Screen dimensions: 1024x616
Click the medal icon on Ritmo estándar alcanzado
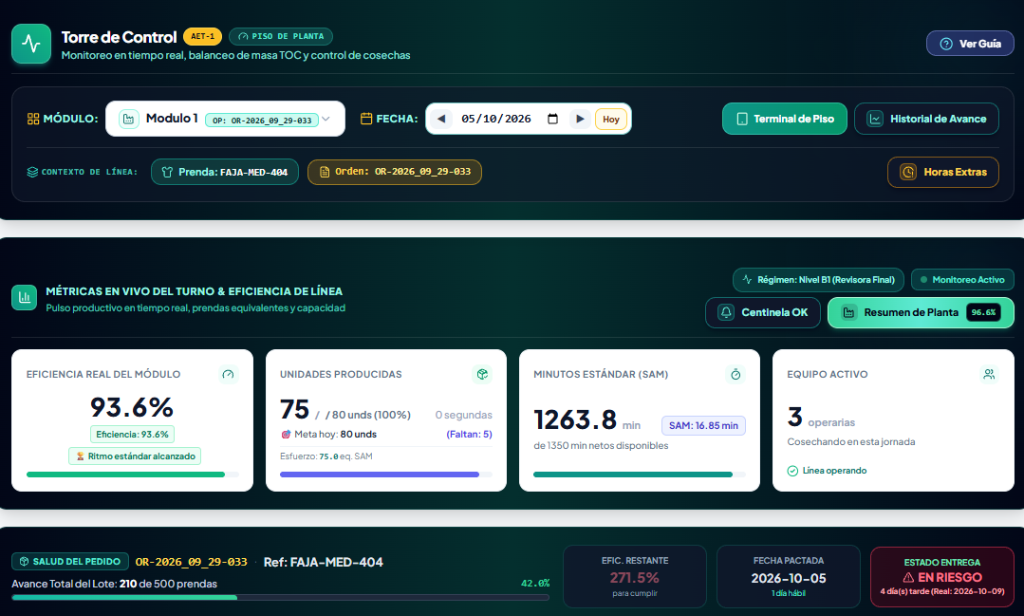pyautogui.click(x=80, y=456)
